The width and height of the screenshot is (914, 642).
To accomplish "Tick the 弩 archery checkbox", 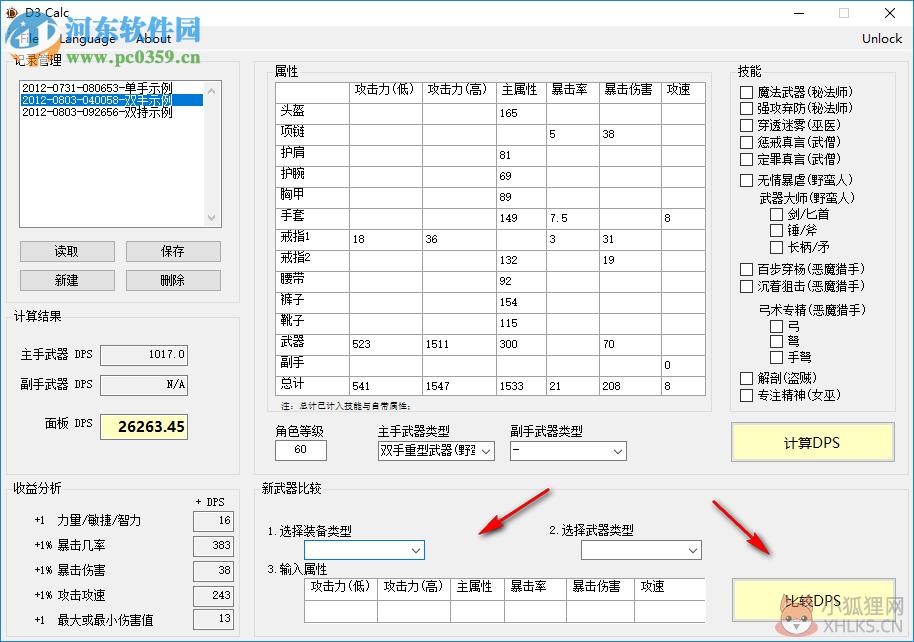I will [776, 341].
